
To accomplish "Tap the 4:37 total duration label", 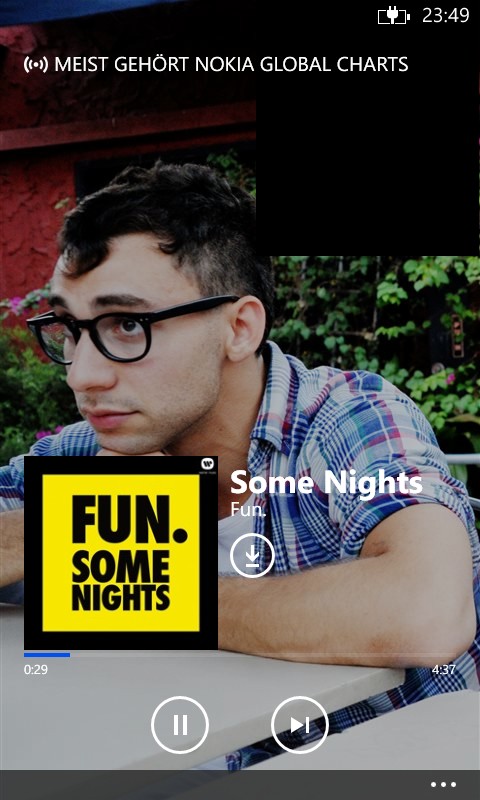I will (444, 669).
